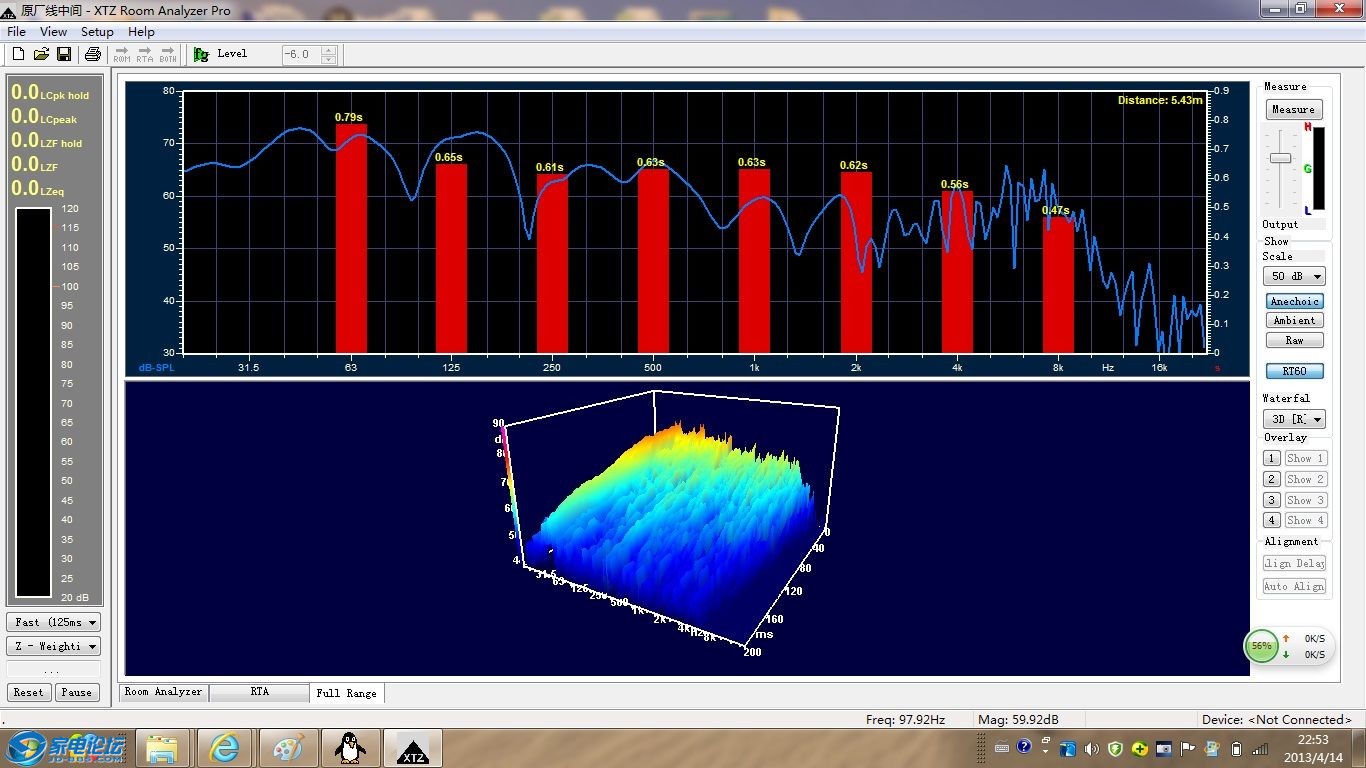Launch Internet Explorer from the taskbar
The width and height of the screenshot is (1366, 768).
[x=224, y=748]
